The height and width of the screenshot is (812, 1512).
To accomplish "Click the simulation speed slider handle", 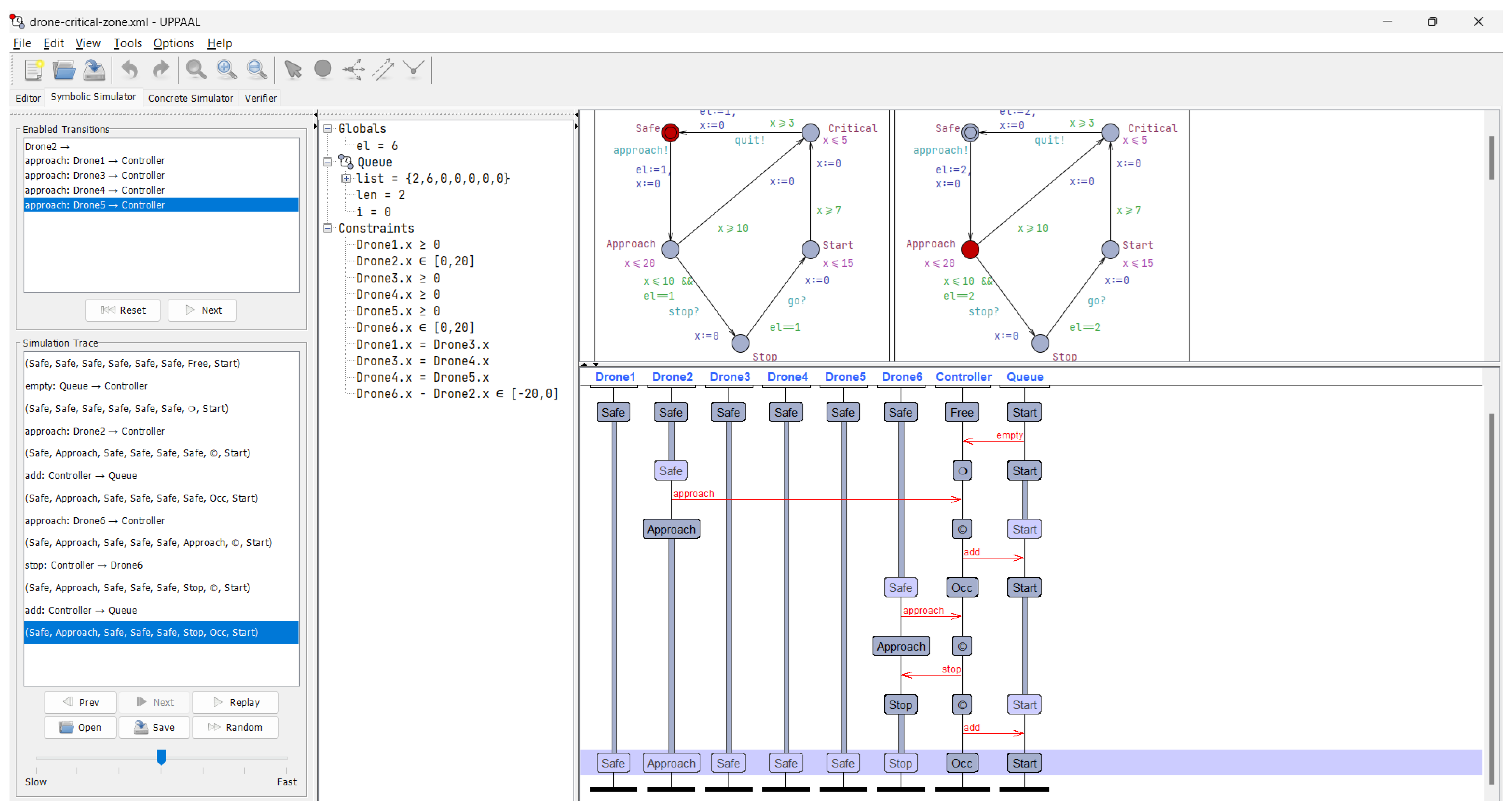I will (161, 756).
